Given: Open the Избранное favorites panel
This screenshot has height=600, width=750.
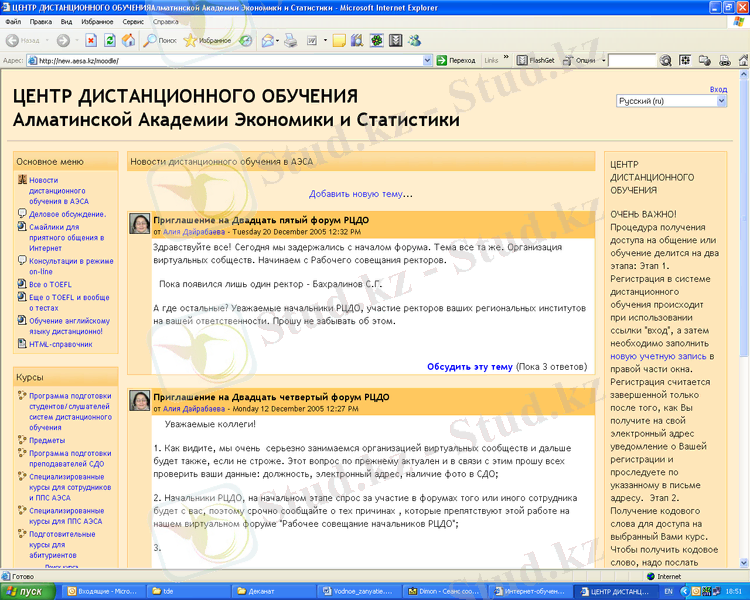Looking at the screenshot, I should tap(208, 41).
